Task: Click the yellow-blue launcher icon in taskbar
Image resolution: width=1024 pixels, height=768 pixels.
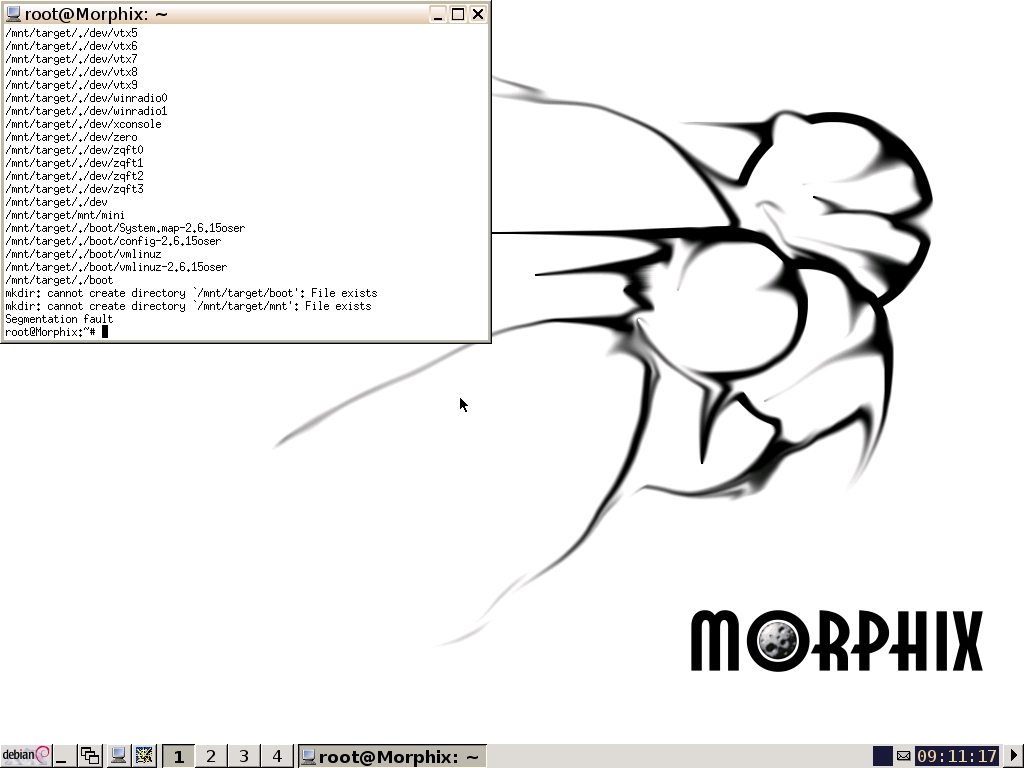Action: (x=144, y=756)
